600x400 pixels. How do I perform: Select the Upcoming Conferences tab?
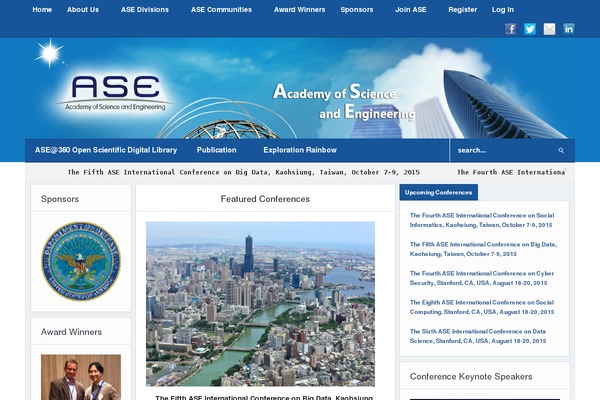coord(439,192)
